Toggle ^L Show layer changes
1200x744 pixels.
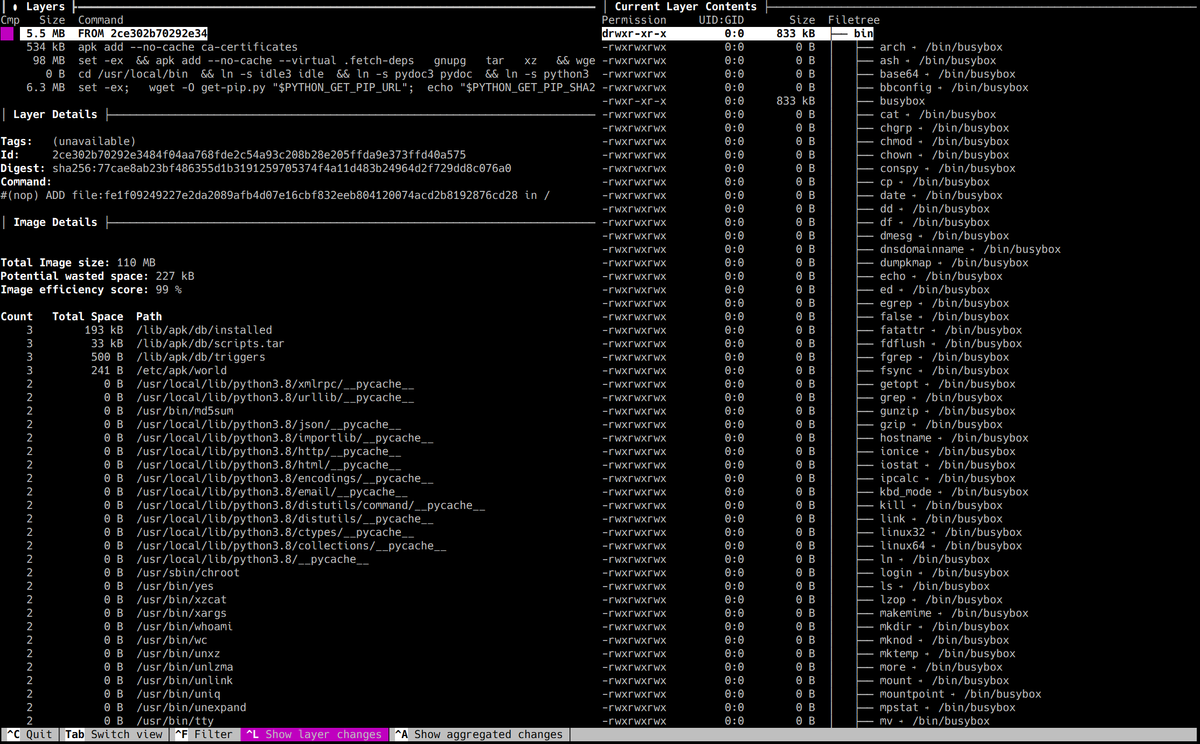[313, 734]
